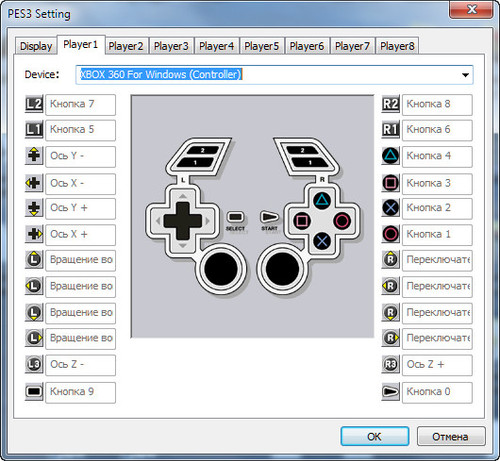Click the Triangle button on controller diagram
The width and height of the screenshot is (500, 461).
pos(322,200)
